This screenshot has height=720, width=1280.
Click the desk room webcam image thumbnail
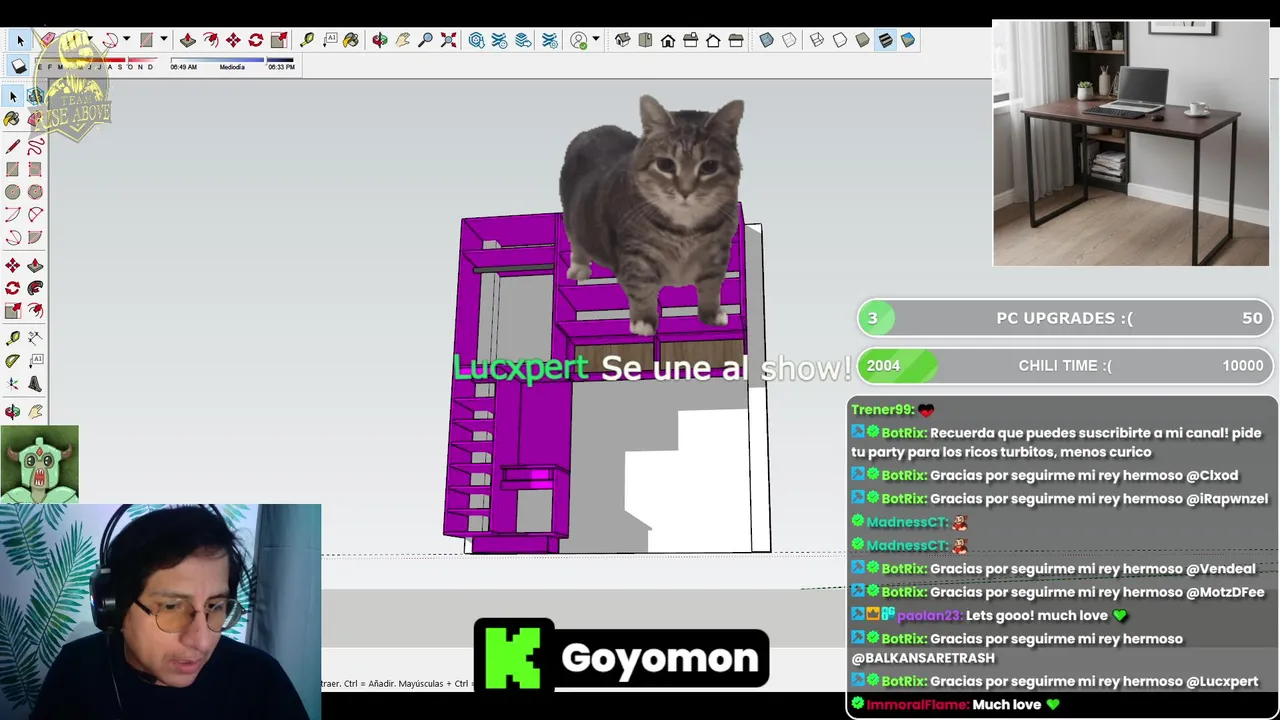tap(1130, 143)
